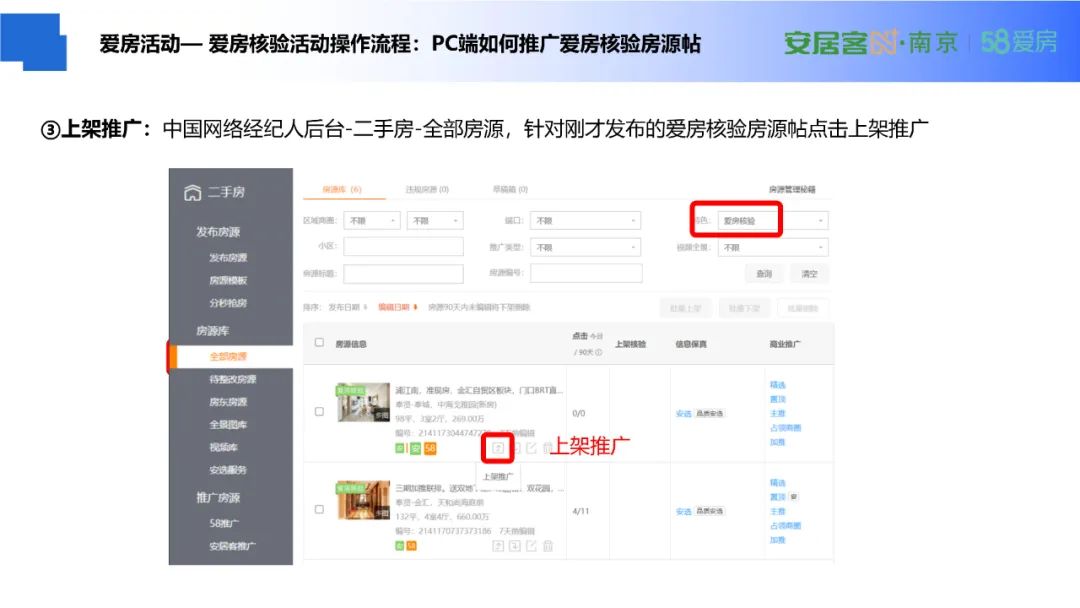Open 视频库 in the sidebar
This screenshot has height=608, width=1080.
click(224, 448)
